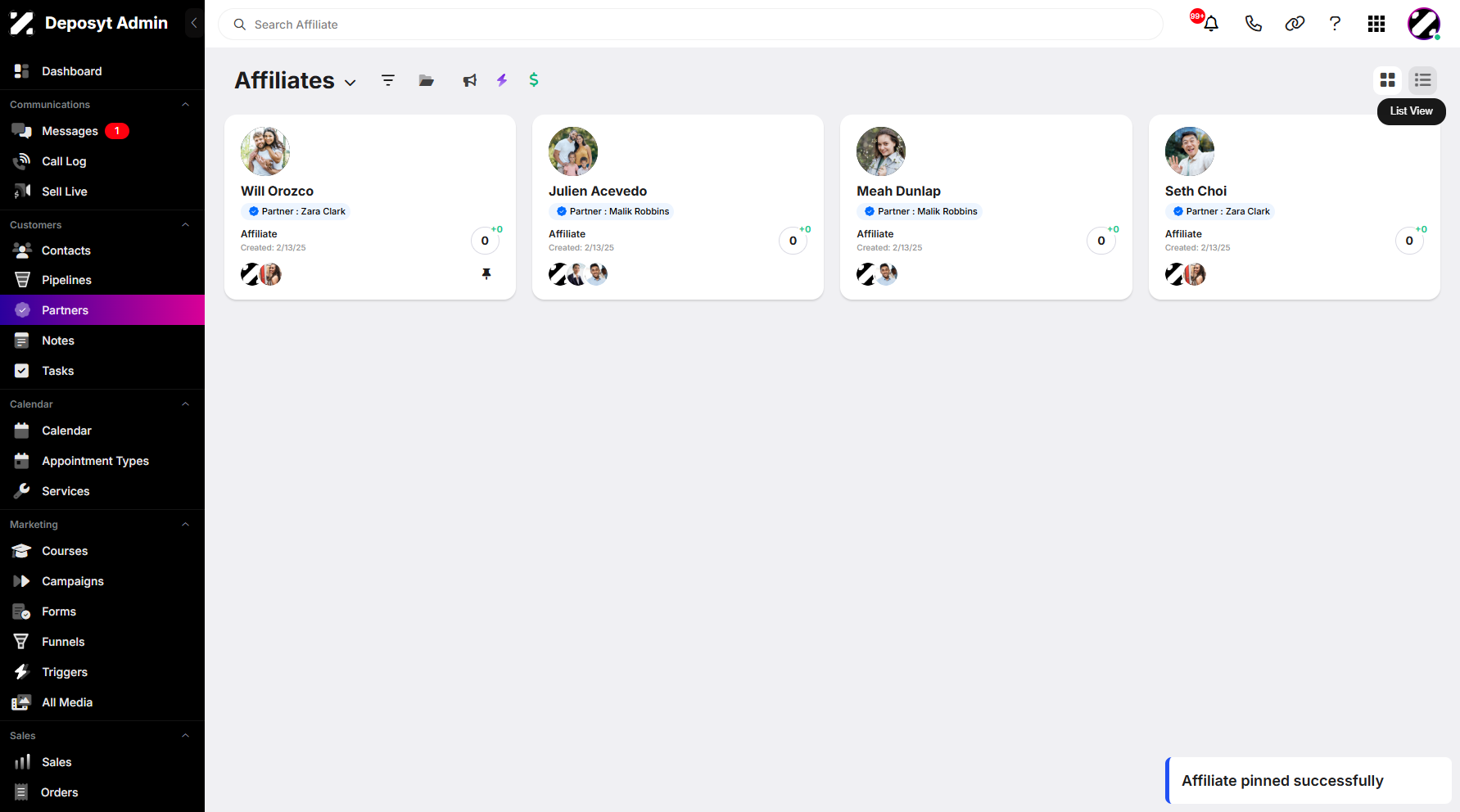Click the Partner : Malik Robbins tag on Meah Dunlap
The height and width of the screenshot is (812, 1460).
[920, 211]
